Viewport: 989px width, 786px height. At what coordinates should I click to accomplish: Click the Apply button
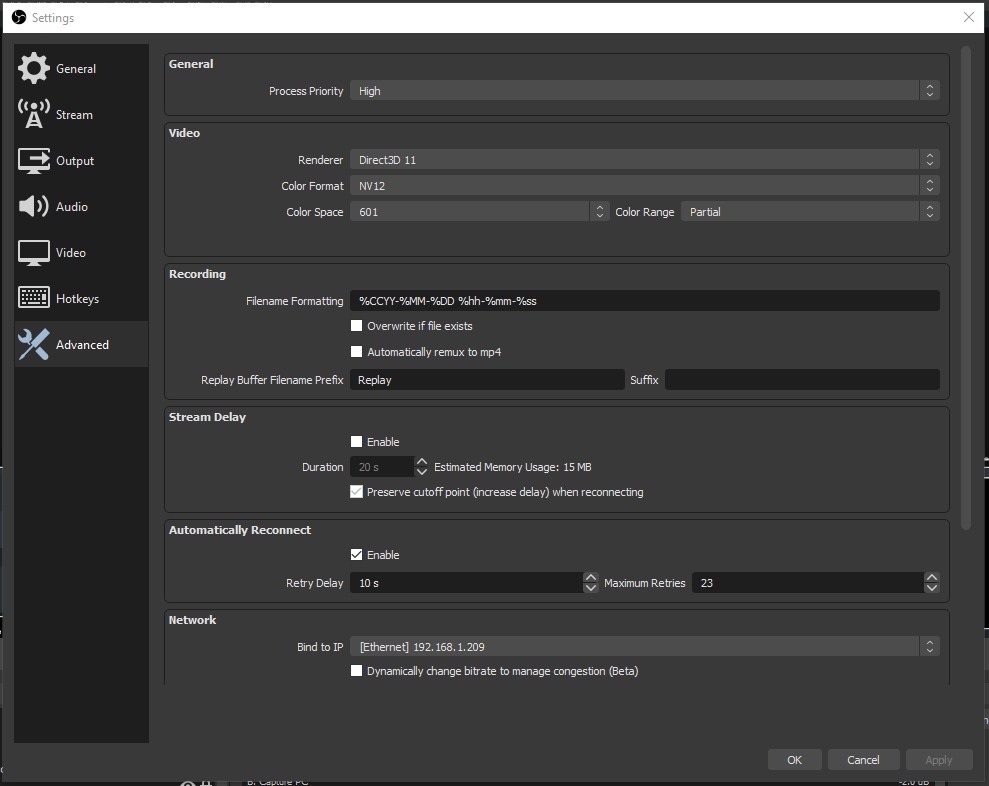point(939,760)
